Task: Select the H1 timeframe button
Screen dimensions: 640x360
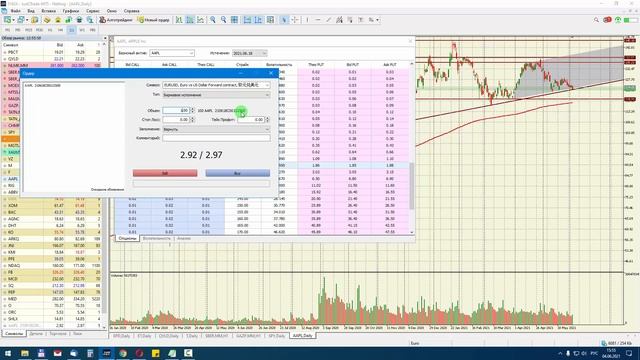Action: (x=50, y=30)
